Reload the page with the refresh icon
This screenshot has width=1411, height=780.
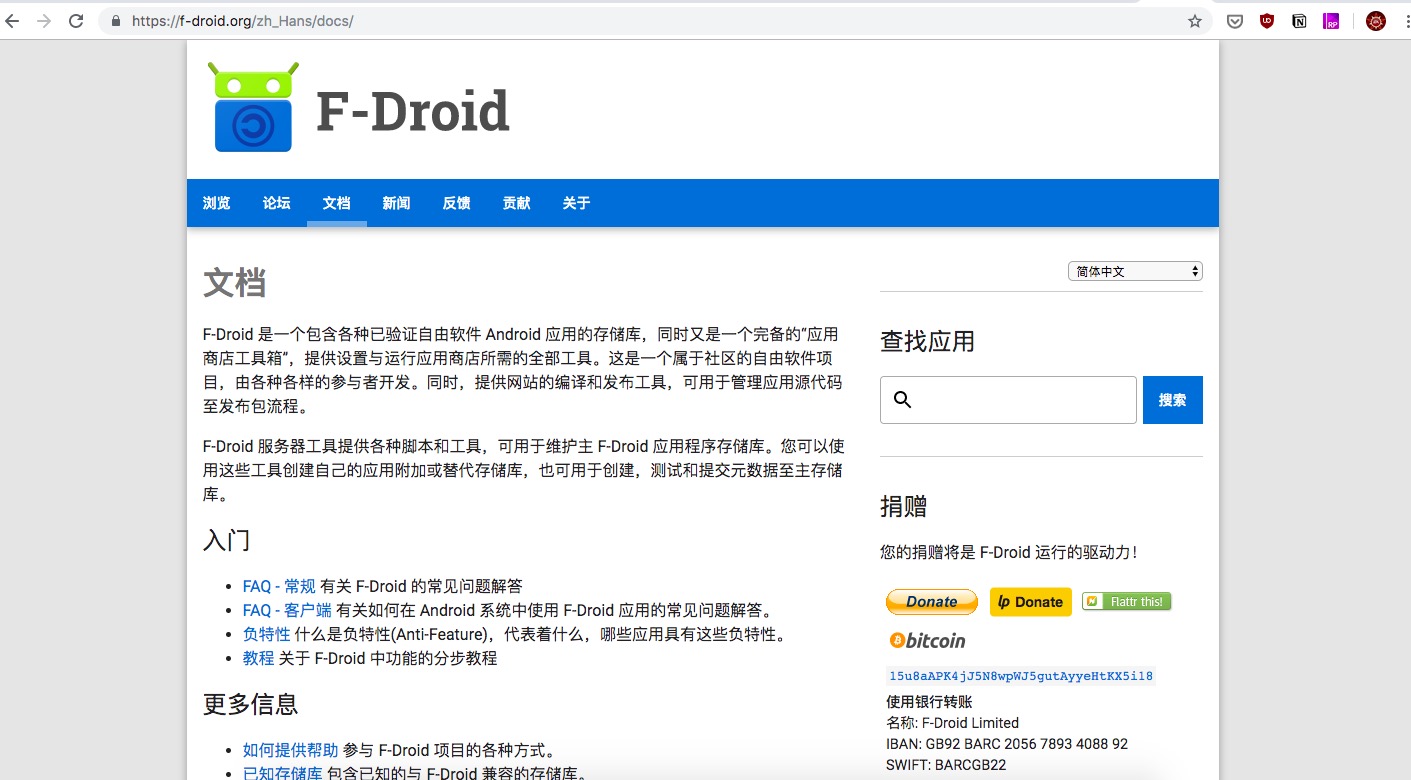pyautogui.click(x=76, y=21)
